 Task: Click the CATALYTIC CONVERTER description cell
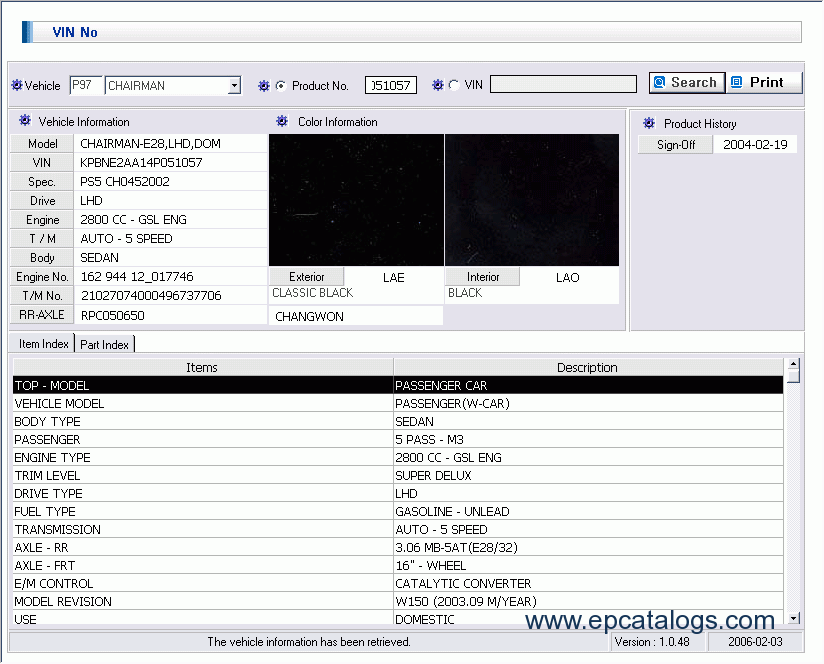[589, 583]
